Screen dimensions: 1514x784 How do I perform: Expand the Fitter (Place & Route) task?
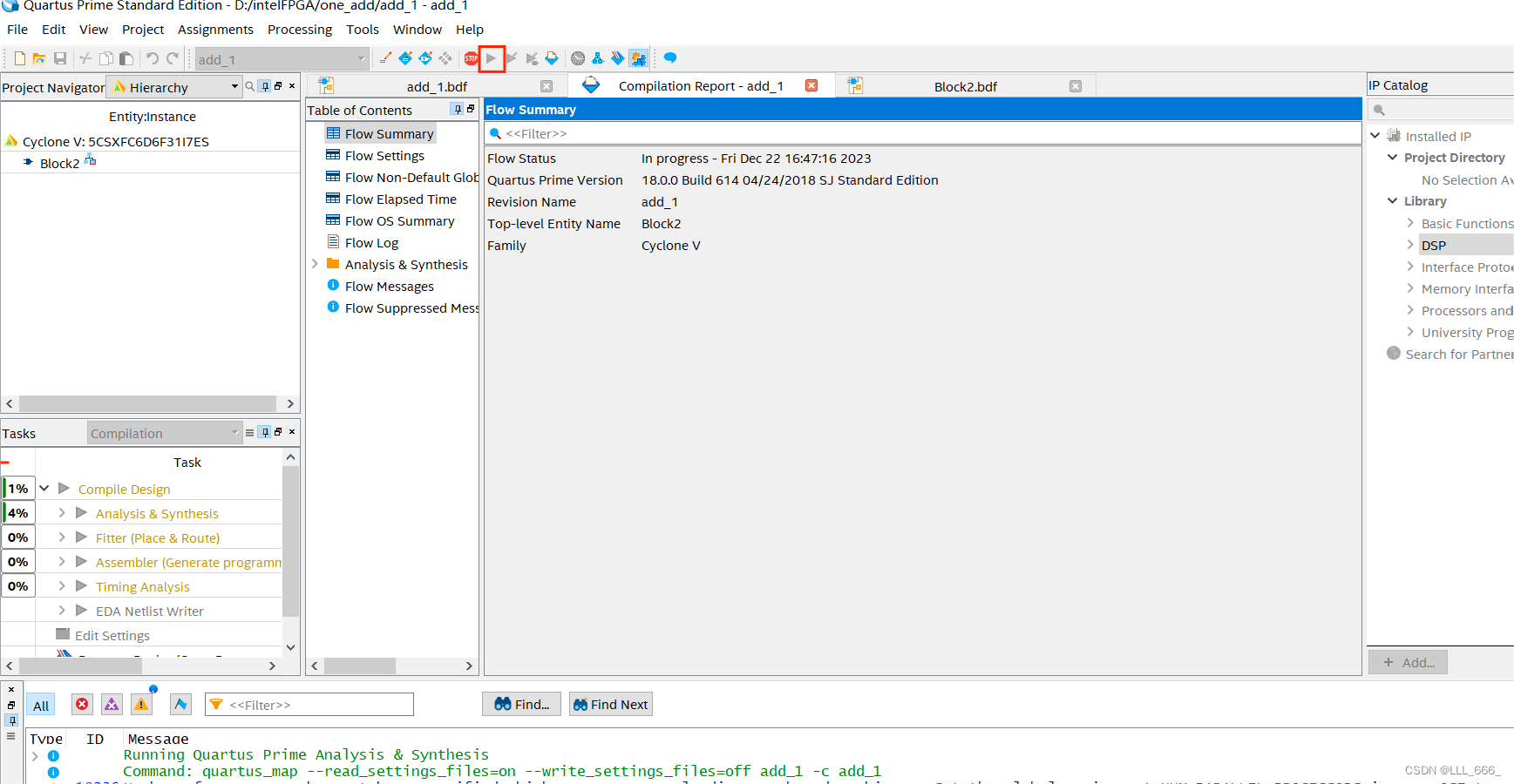click(62, 537)
